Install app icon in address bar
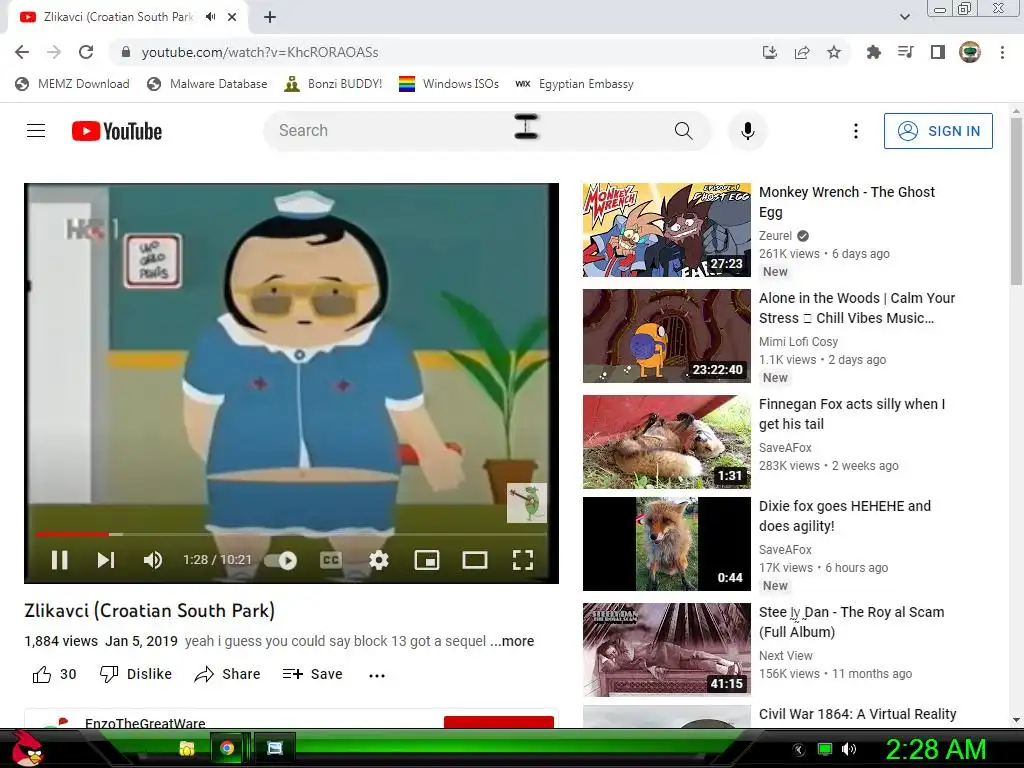 point(770,52)
